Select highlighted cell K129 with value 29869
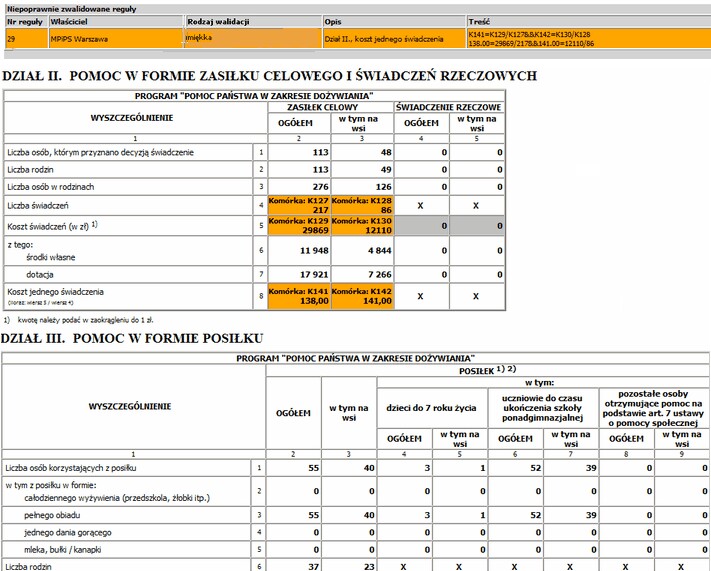This screenshot has width=711, height=571. [299, 226]
